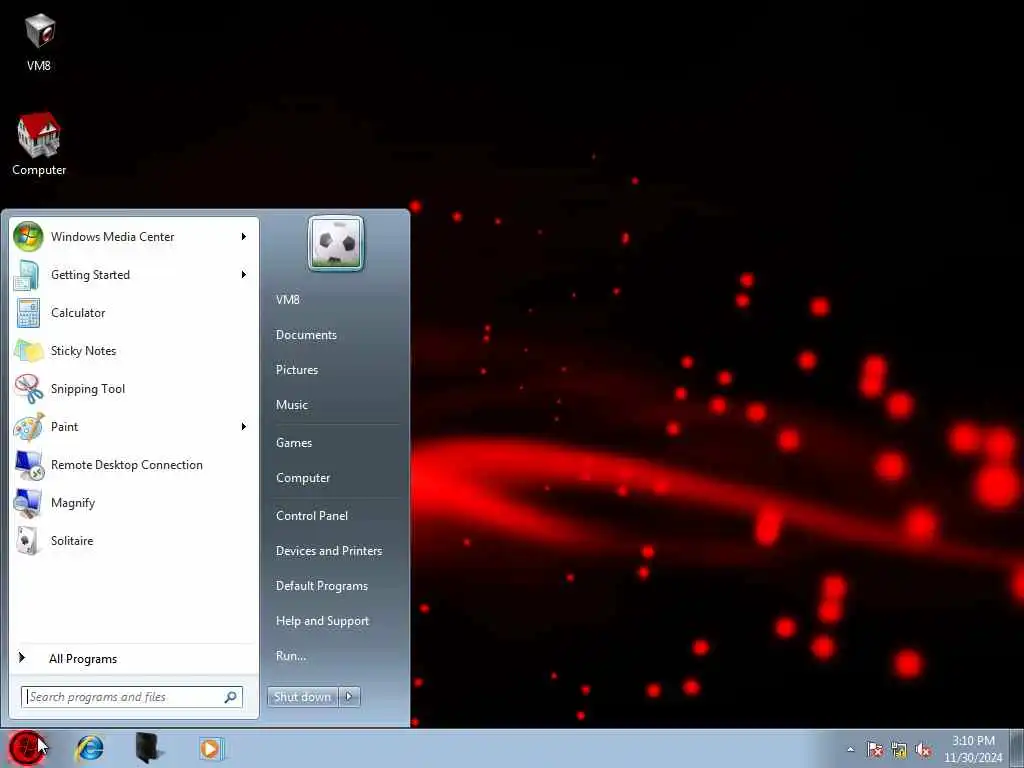The image size is (1024, 768).
Task: Click the Remote Desktop Connection icon
Action: (28, 465)
